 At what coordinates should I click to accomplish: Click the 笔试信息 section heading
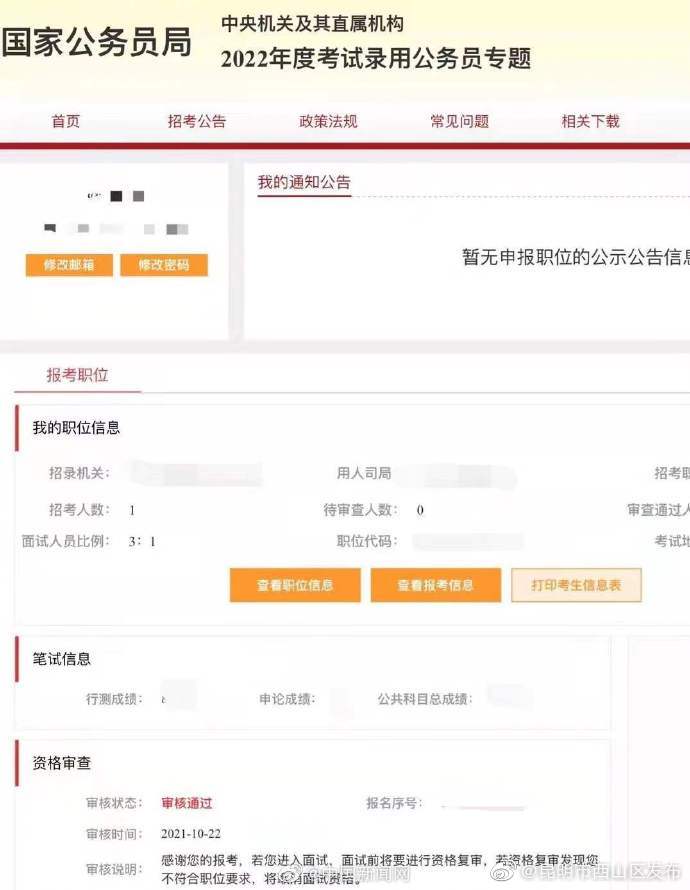[61, 658]
